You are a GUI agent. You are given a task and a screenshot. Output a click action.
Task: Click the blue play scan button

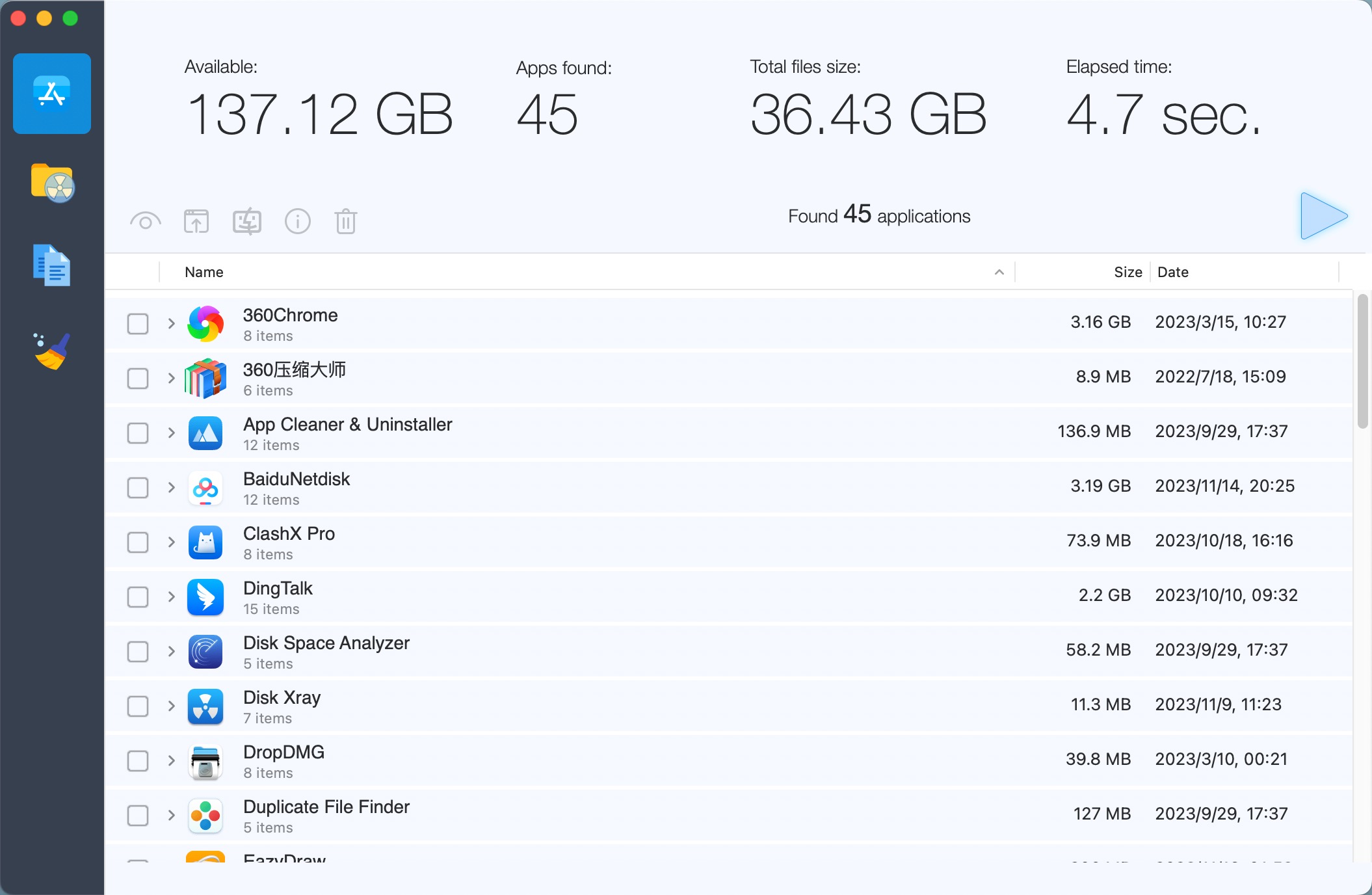click(1324, 216)
